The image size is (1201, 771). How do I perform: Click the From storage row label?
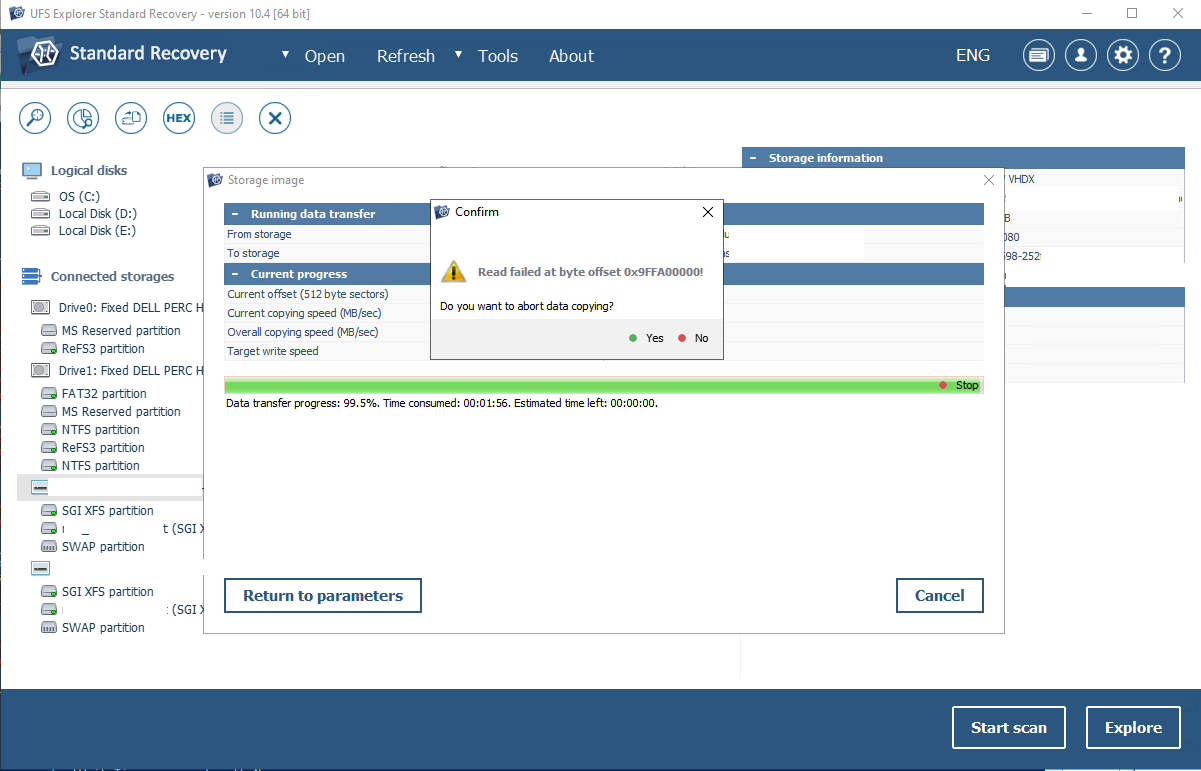(x=259, y=234)
